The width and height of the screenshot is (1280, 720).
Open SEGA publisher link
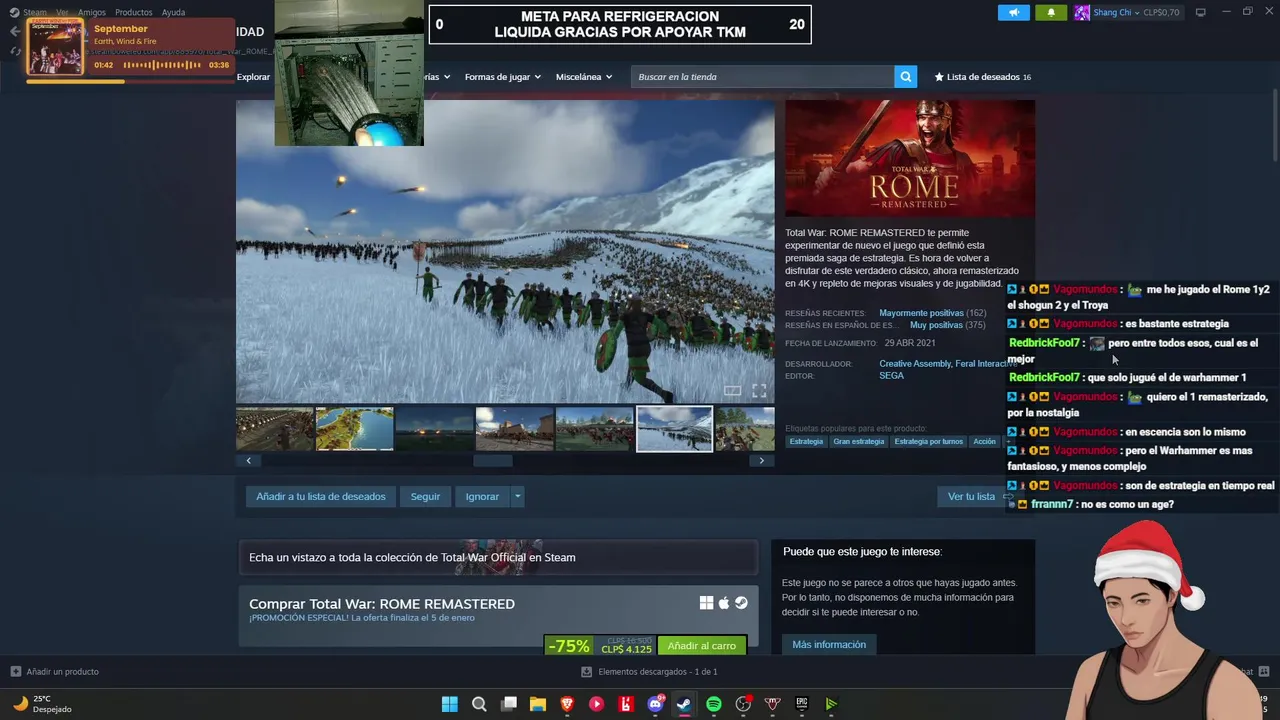pos(891,376)
